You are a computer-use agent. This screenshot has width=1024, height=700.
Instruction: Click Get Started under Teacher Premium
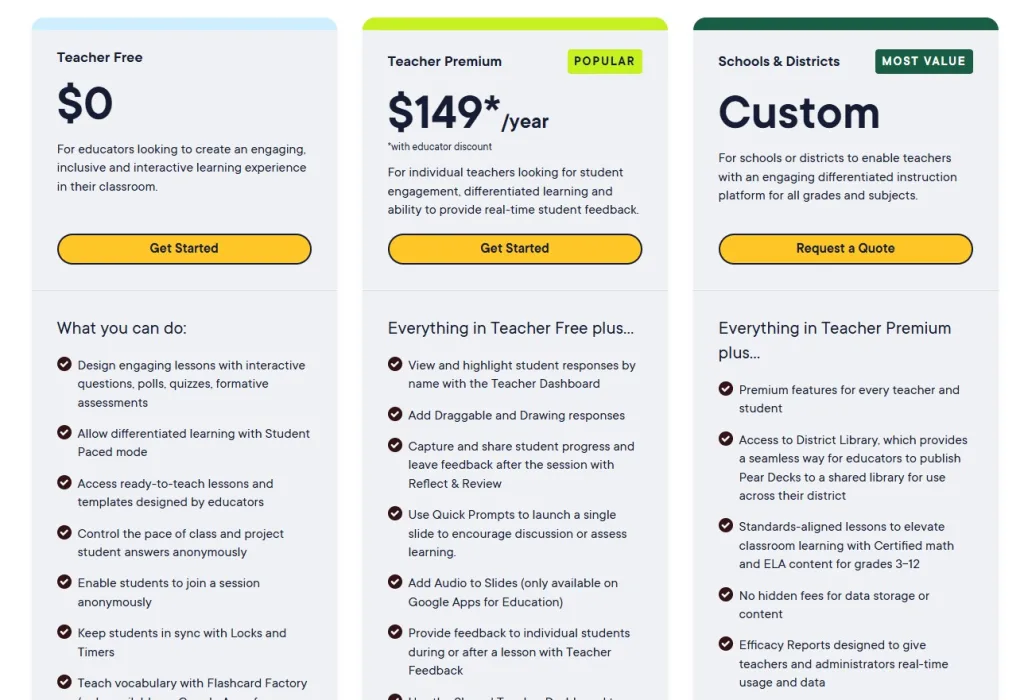514,249
